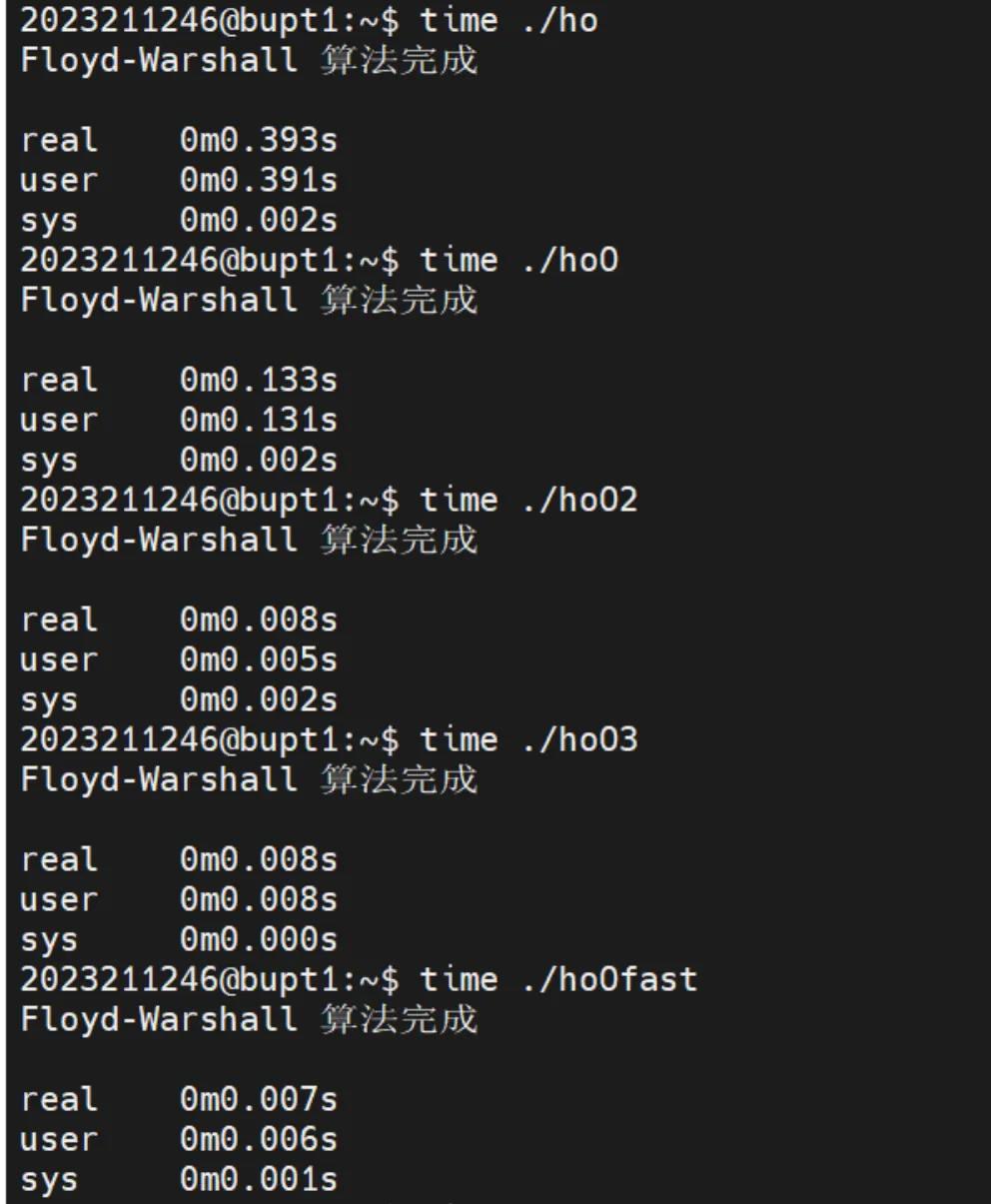Click the sys 0m0.001s timing value
The width and height of the screenshot is (991, 1204).
click(x=259, y=1179)
